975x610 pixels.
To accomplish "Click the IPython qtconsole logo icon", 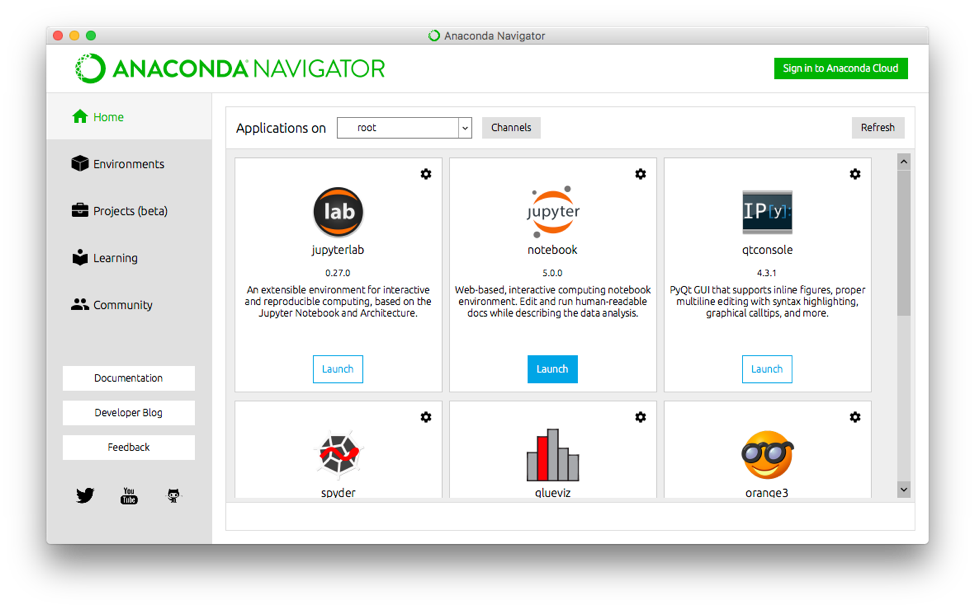I will pyautogui.click(x=767, y=212).
